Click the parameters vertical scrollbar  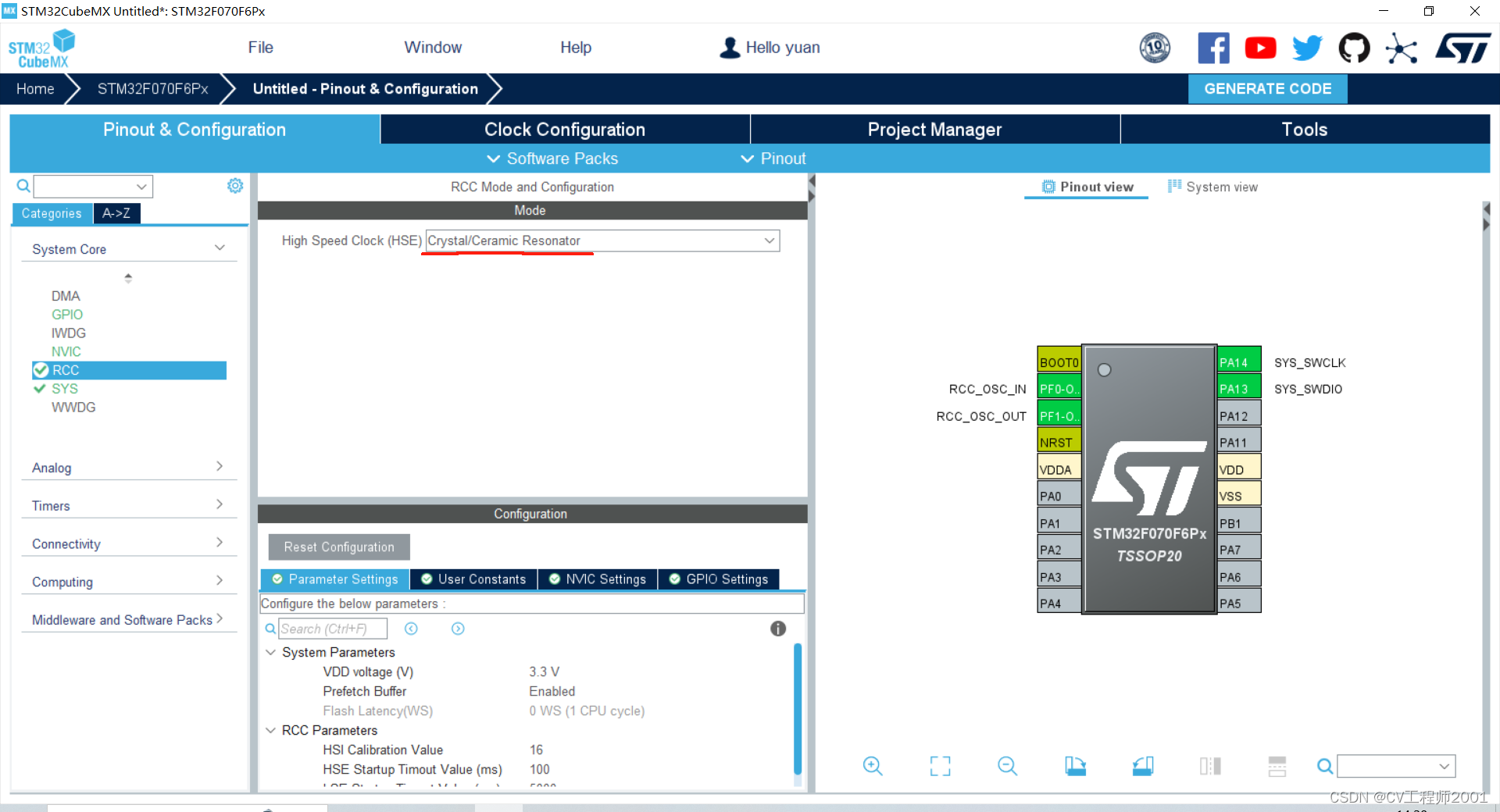(x=798, y=709)
